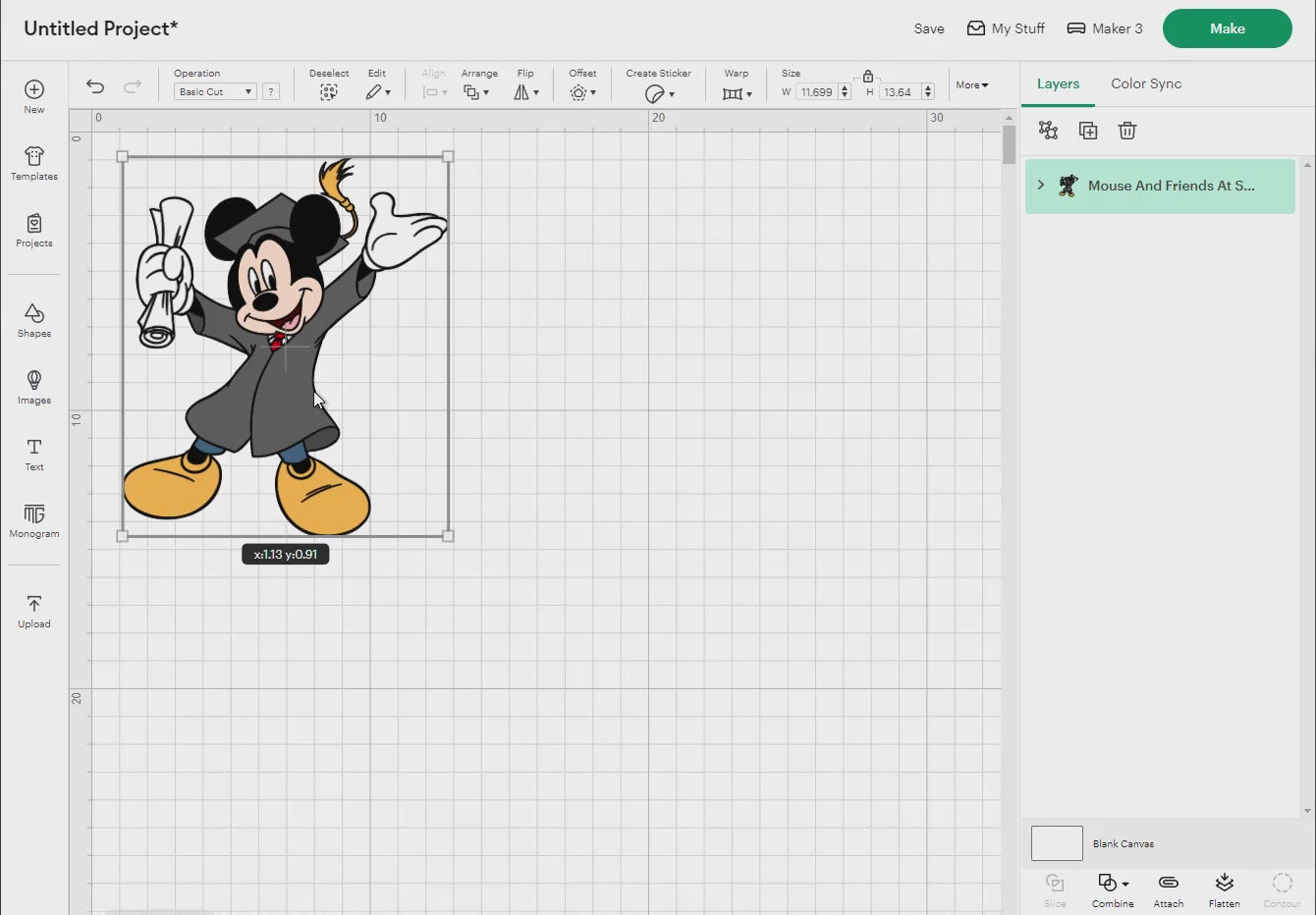
Task: Click the Blank Canvas swatch
Action: click(1057, 843)
